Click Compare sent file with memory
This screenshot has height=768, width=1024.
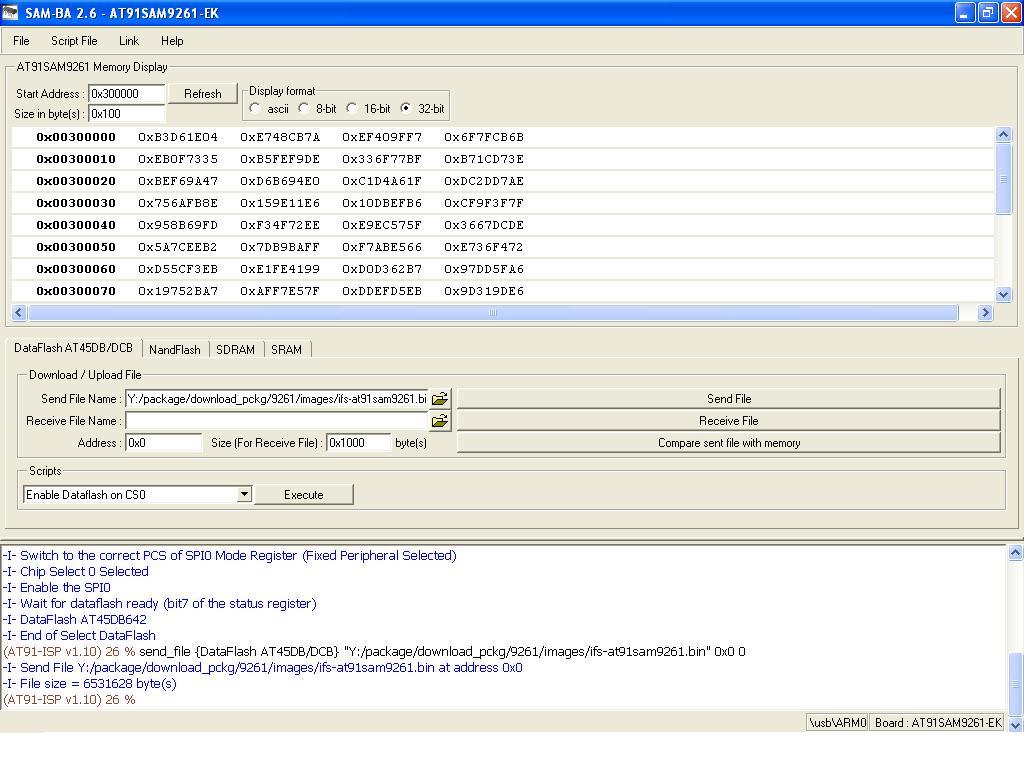click(728, 443)
